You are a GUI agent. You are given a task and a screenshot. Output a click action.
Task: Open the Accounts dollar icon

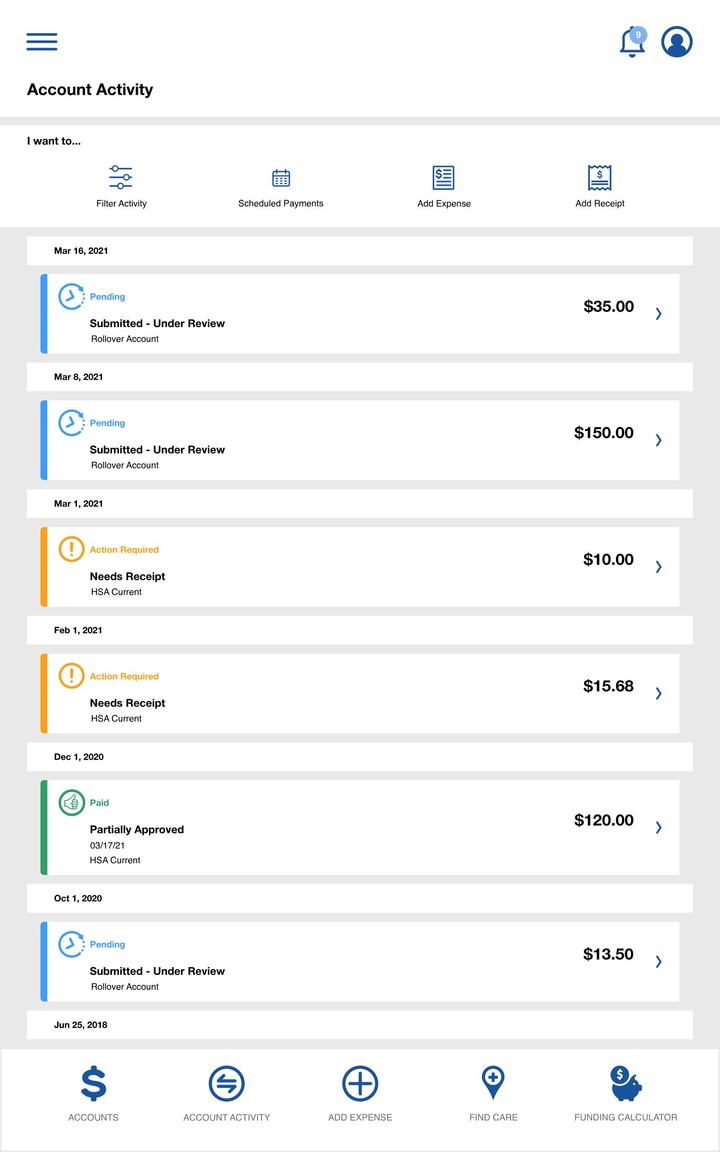click(x=93, y=1082)
